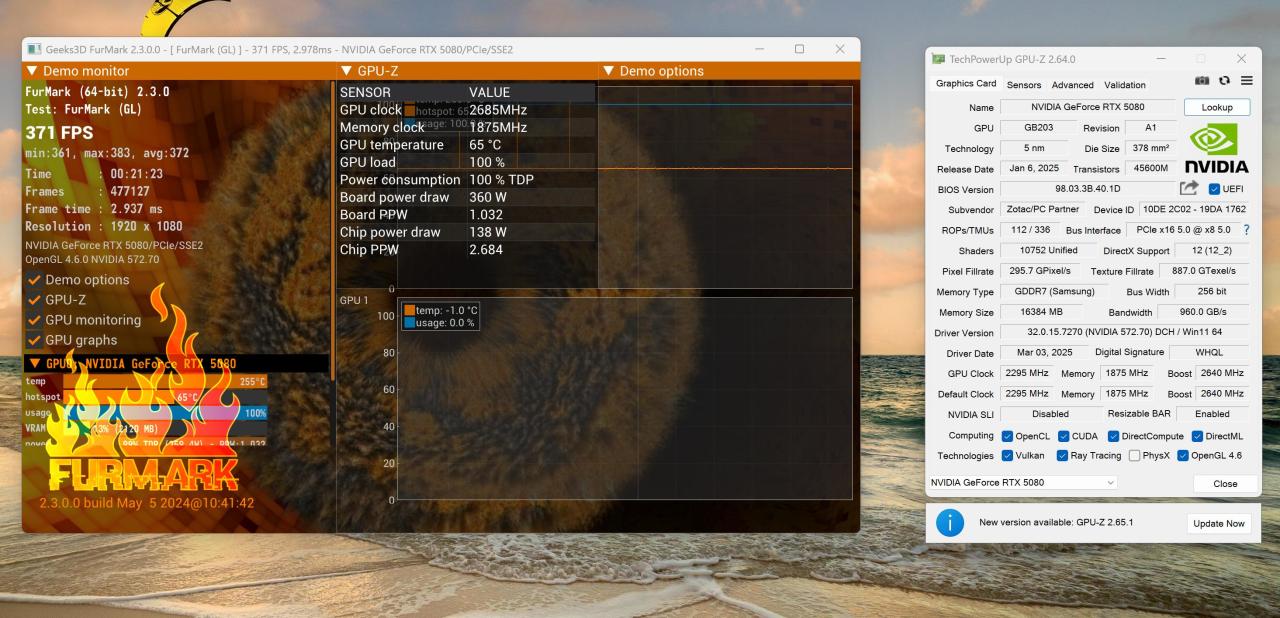This screenshot has width=1280, height=618.
Task: Toggle the OpenCL checkbox
Action: pyautogui.click(x=1007, y=436)
